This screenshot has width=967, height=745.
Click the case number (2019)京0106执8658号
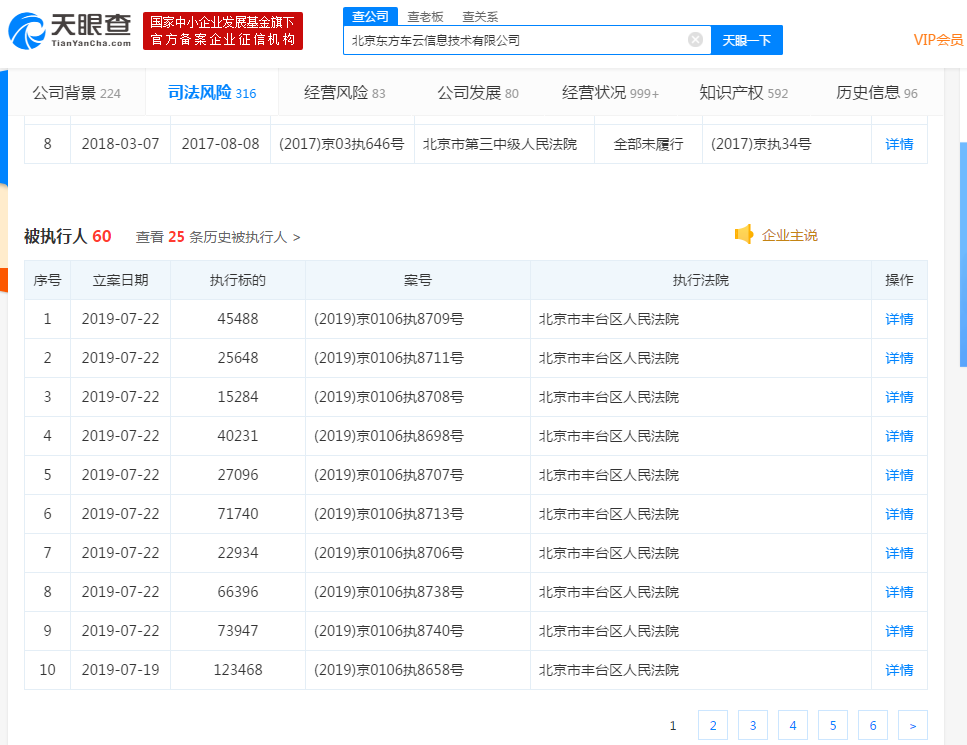point(389,670)
